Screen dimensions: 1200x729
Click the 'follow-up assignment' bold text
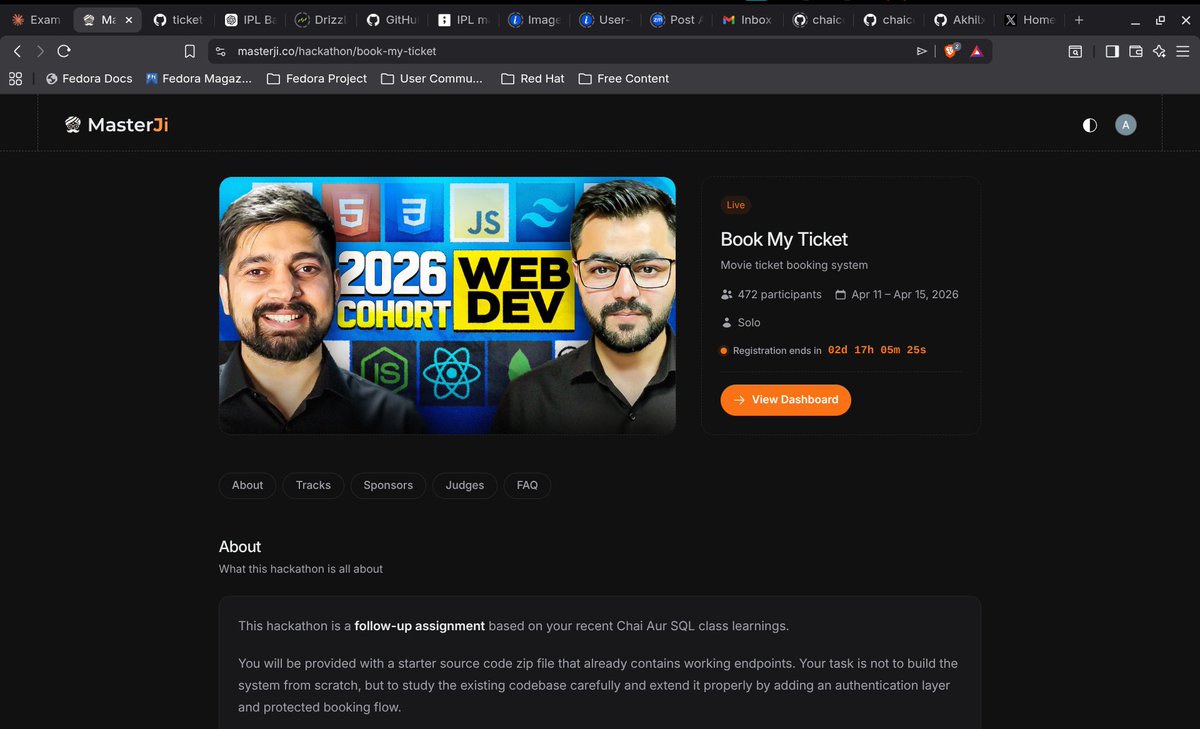[420, 626]
